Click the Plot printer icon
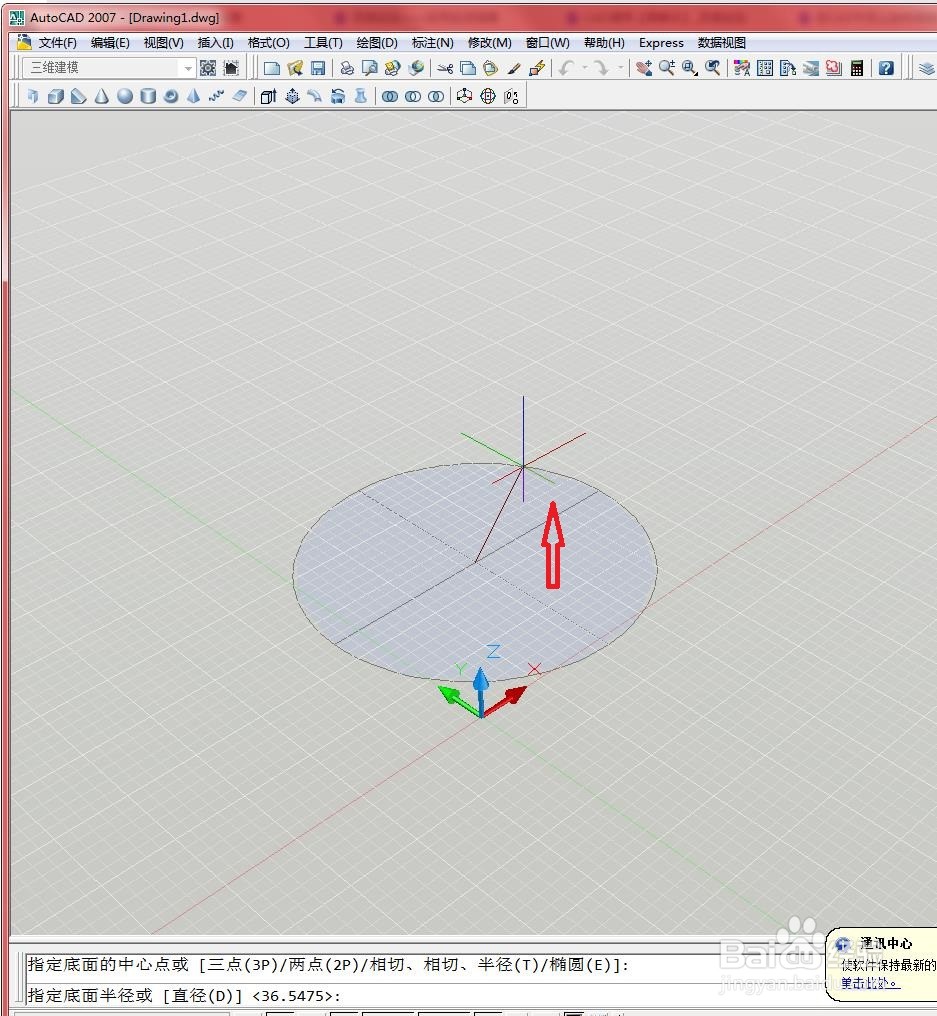The image size is (937, 1016). tap(347, 68)
